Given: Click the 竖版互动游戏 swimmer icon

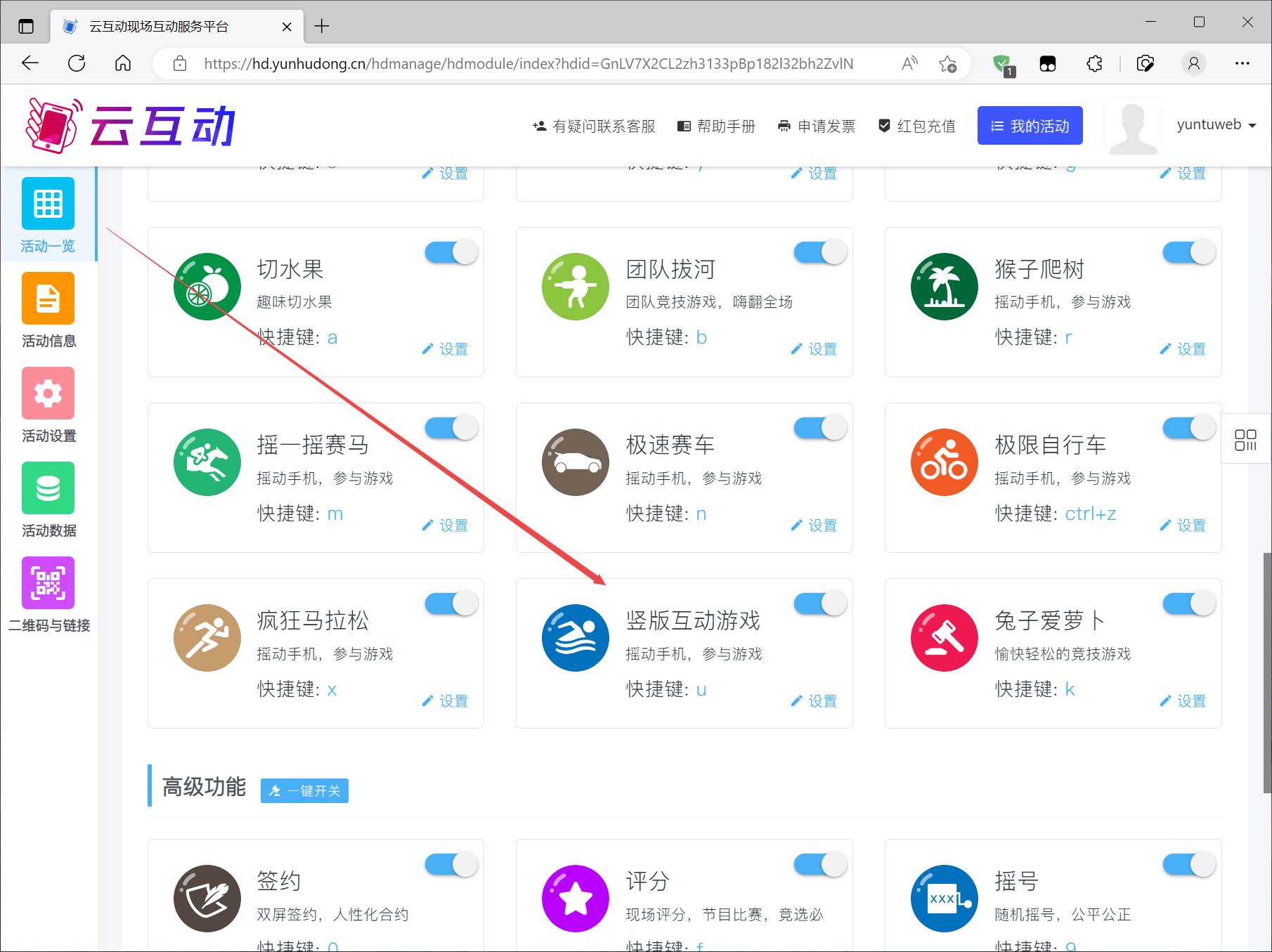Looking at the screenshot, I should pos(576,638).
